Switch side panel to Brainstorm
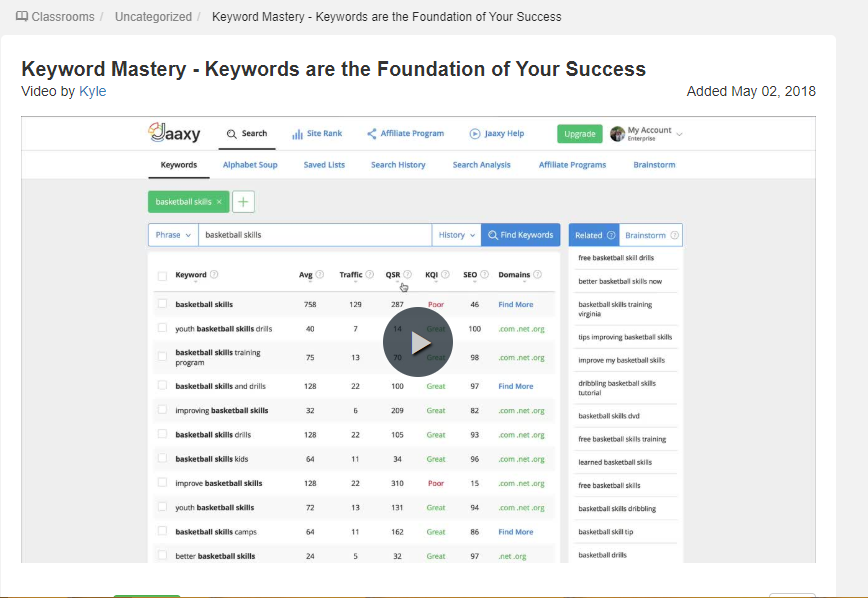Image resolution: width=868 pixels, height=598 pixels. (x=651, y=235)
